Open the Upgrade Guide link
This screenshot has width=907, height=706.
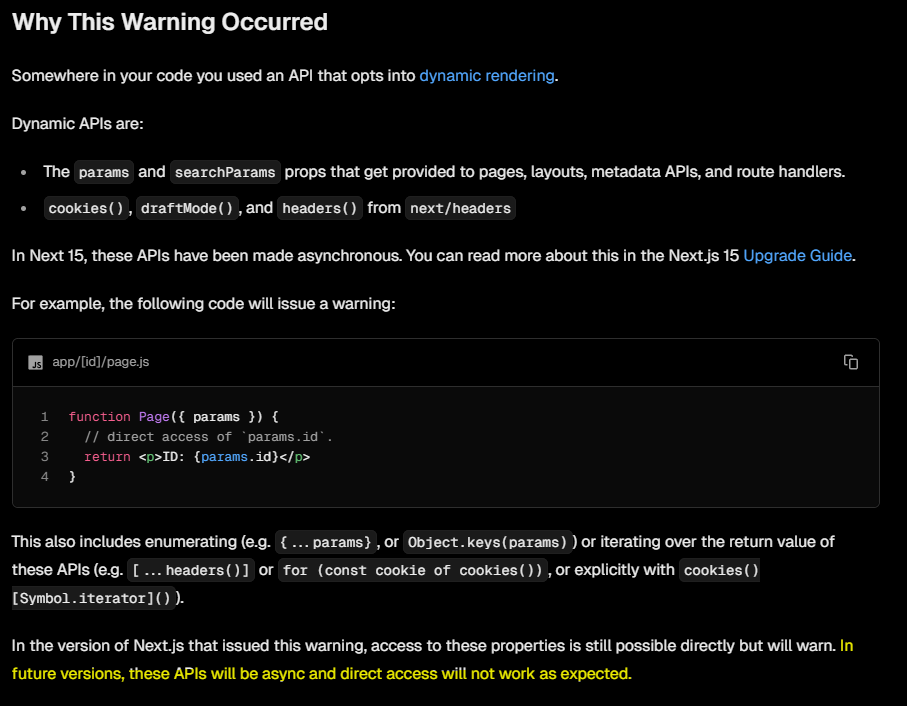pyautogui.click(x=797, y=256)
